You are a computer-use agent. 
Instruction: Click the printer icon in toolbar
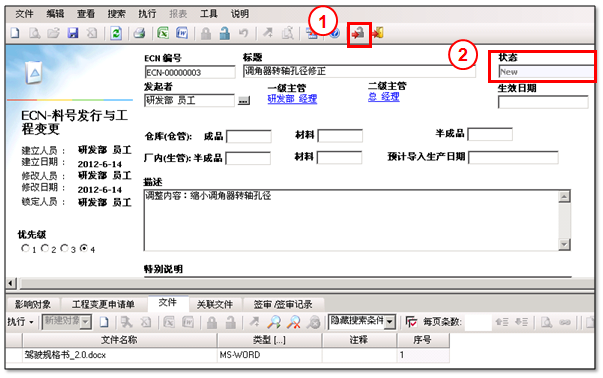coord(139,33)
